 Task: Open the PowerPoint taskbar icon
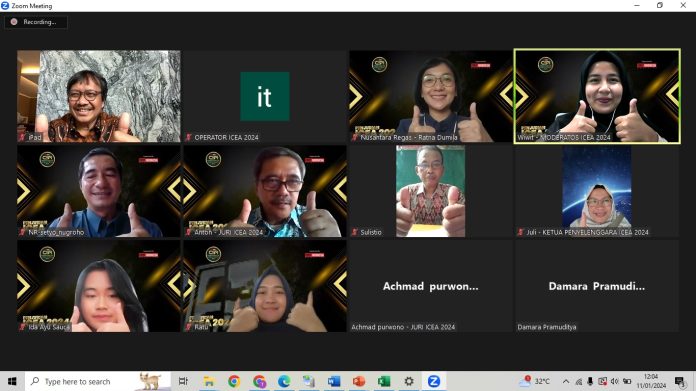359,381
